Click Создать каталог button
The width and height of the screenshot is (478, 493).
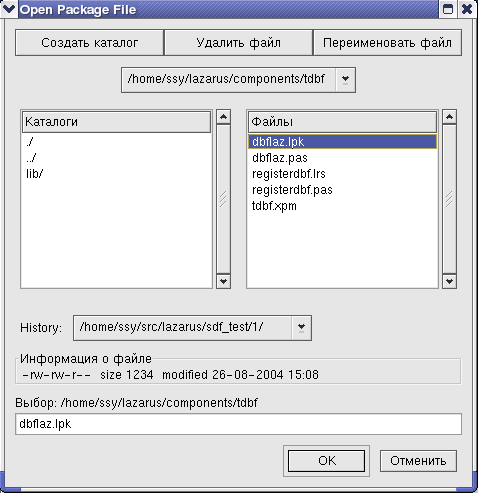pos(89,43)
